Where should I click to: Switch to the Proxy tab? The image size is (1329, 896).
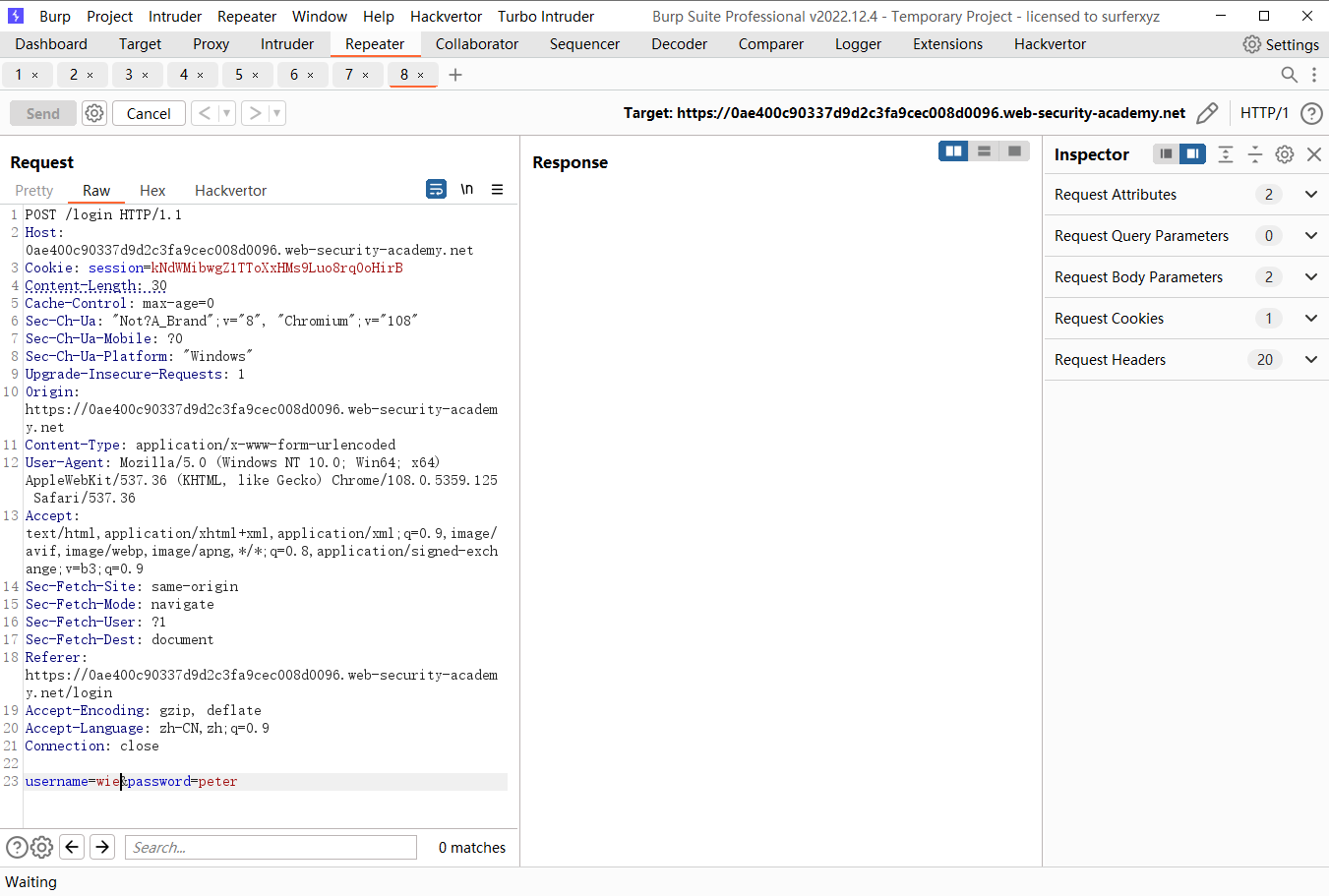211,44
